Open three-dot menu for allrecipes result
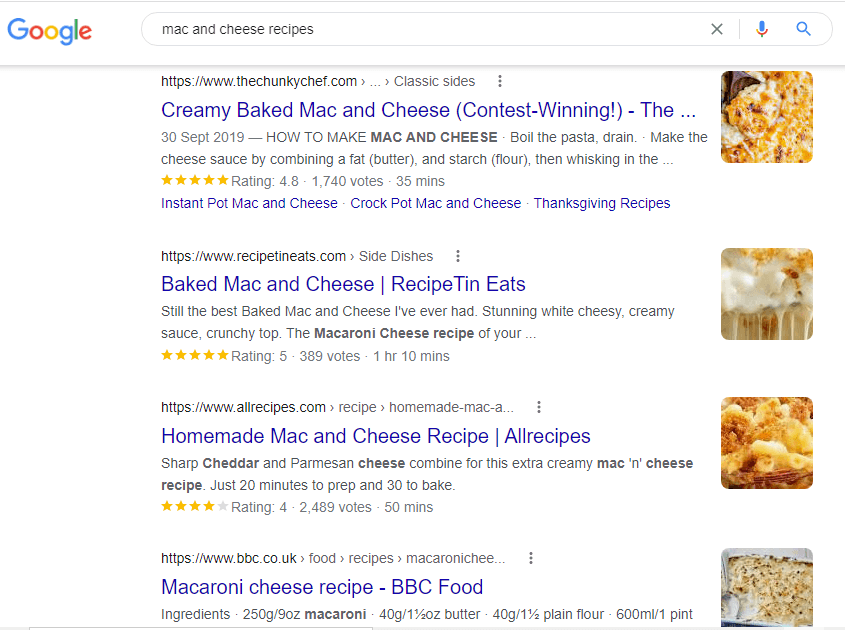845x630 pixels. coord(539,407)
